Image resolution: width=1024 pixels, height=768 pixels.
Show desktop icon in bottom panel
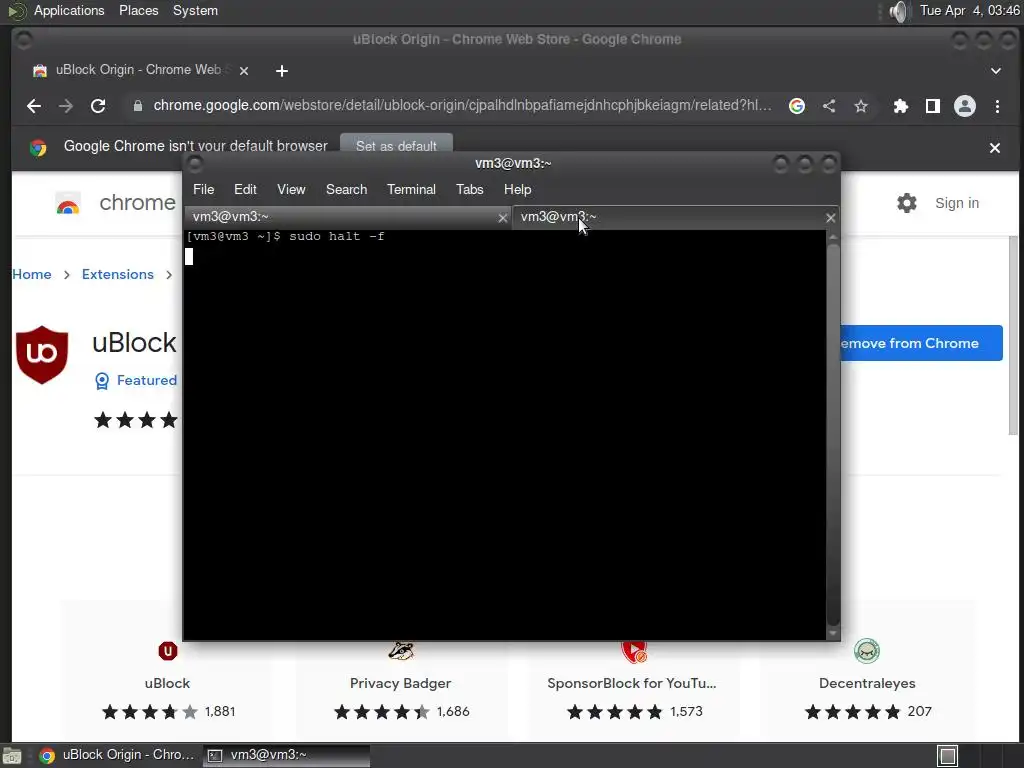click(12, 756)
